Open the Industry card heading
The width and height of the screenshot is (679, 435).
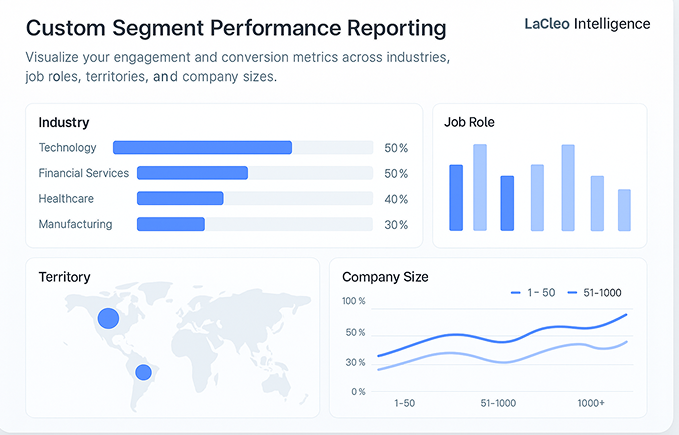click(64, 123)
